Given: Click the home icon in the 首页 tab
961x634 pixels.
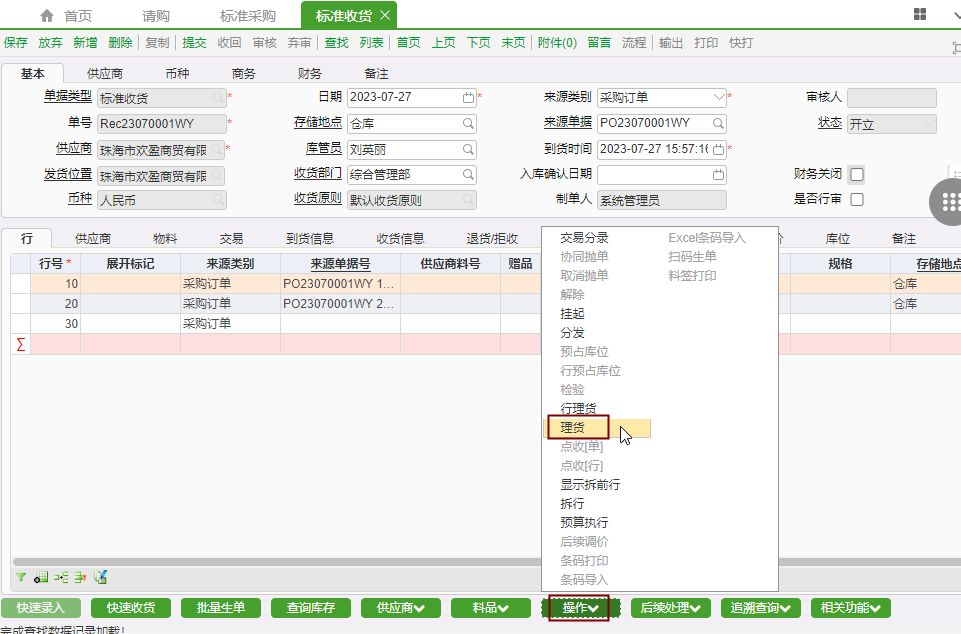Looking at the screenshot, I should [x=46, y=16].
